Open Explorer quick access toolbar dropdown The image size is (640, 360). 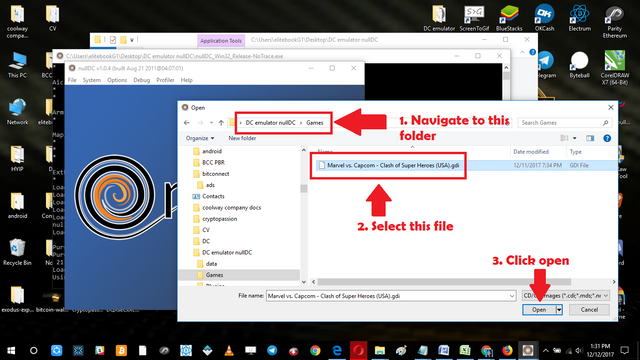click(x=132, y=40)
